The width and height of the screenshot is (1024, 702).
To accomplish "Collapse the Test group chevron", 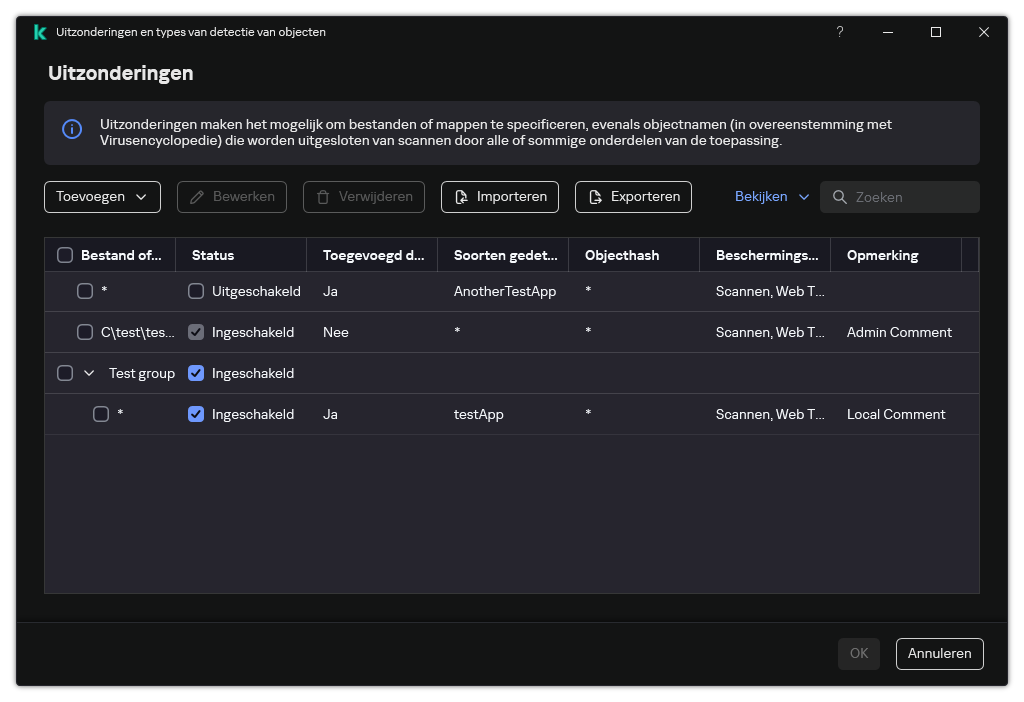I will pyautogui.click(x=89, y=373).
